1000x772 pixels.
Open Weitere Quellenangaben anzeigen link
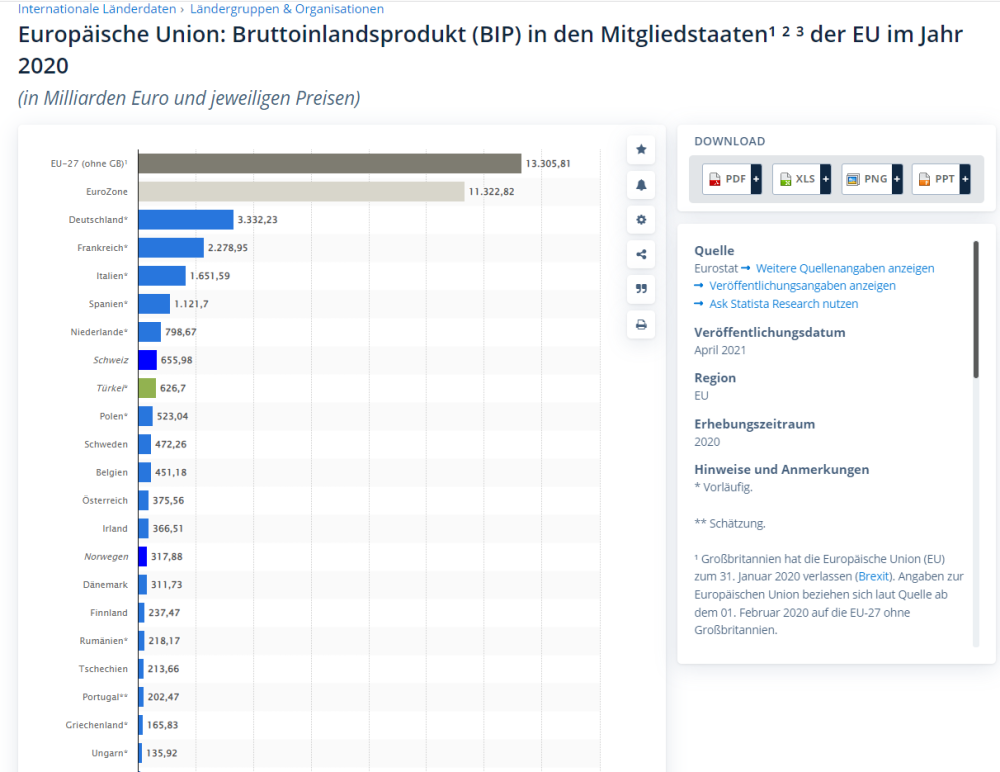coord(845,268)
